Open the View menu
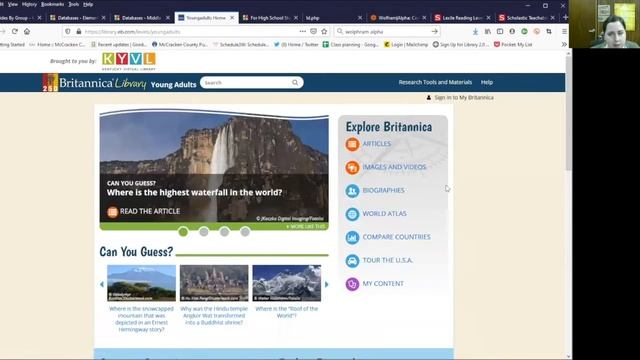 coord(13,4)
